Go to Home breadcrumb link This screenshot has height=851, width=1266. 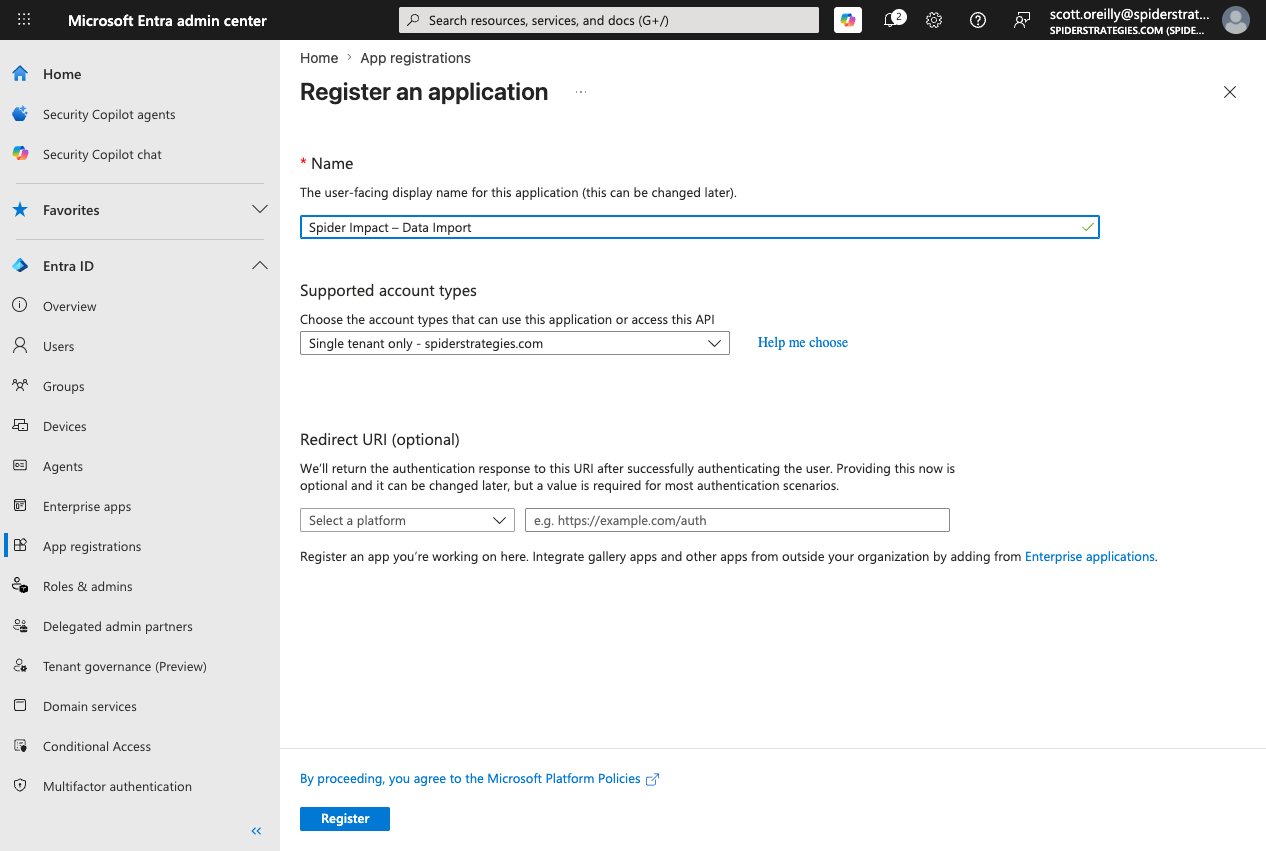click(319, 58)
